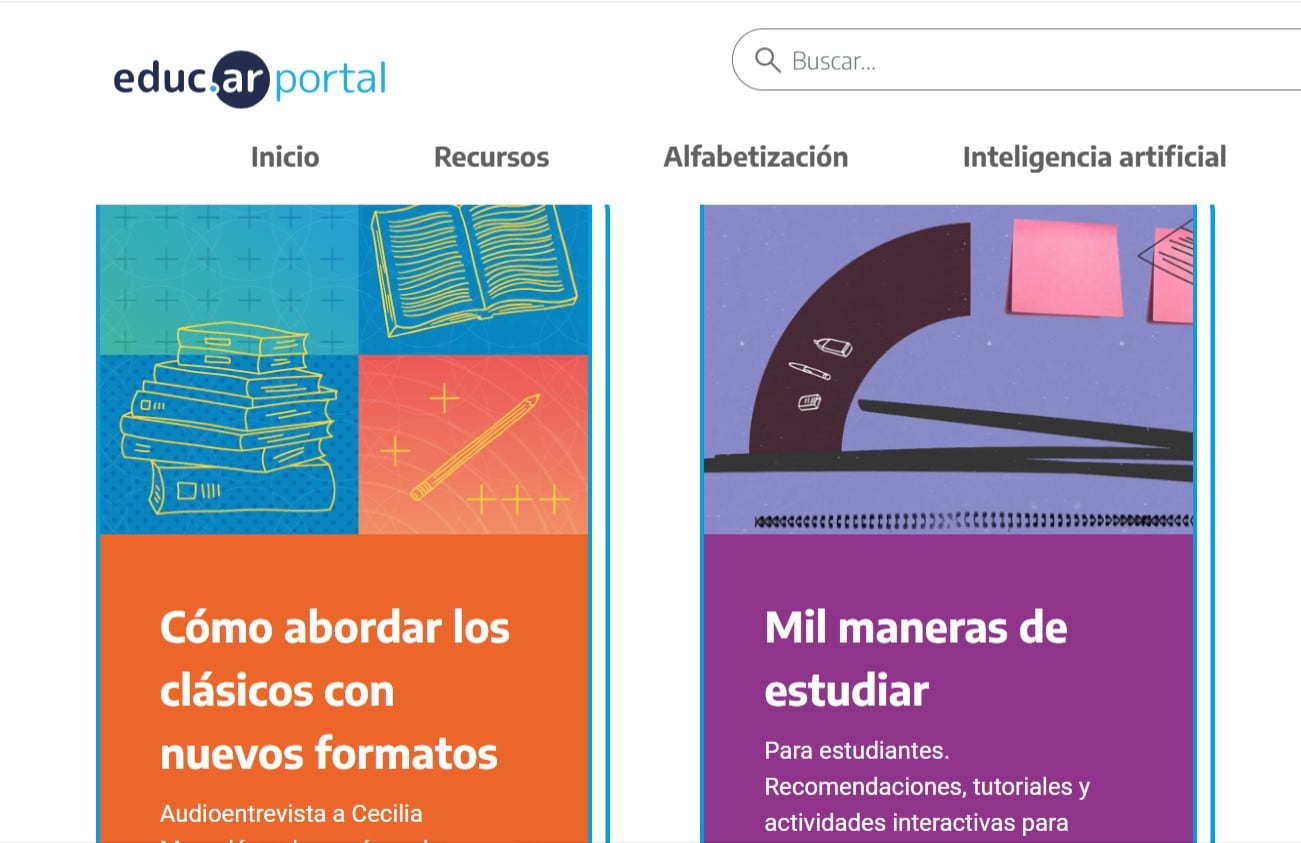Viewport: 1301px width, 843px height.
Task: Open the Alfabetización section
Action: 756,157
